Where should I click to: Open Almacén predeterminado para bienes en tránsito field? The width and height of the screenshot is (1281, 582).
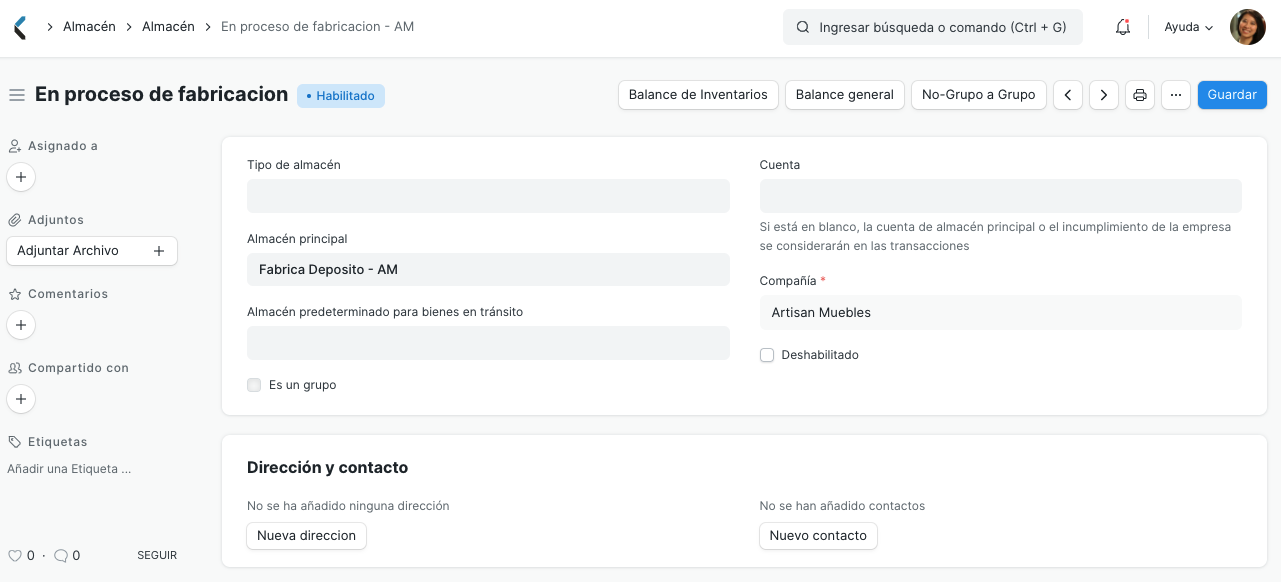(x=488, y=343)
